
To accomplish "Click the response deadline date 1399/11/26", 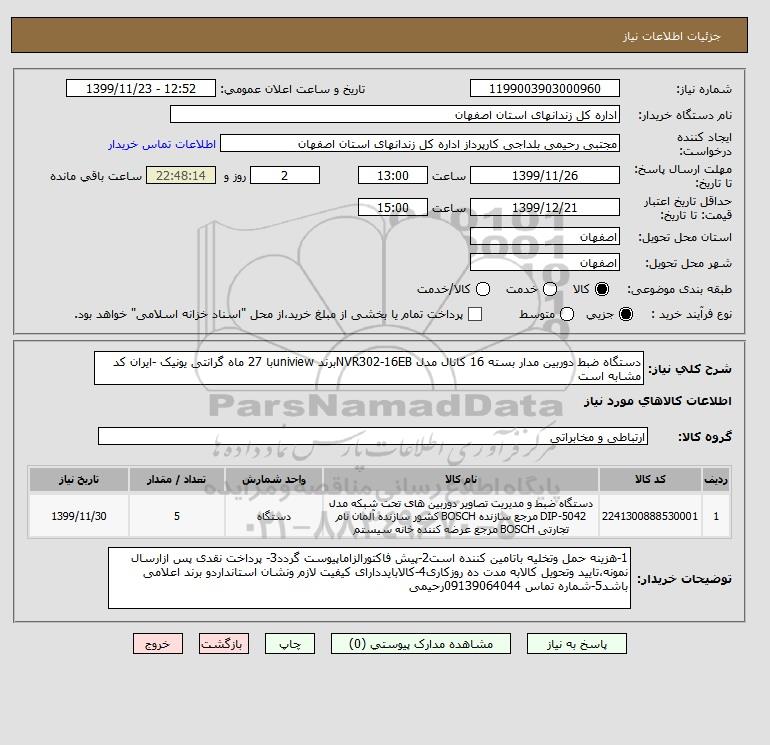I will point(545,175).
